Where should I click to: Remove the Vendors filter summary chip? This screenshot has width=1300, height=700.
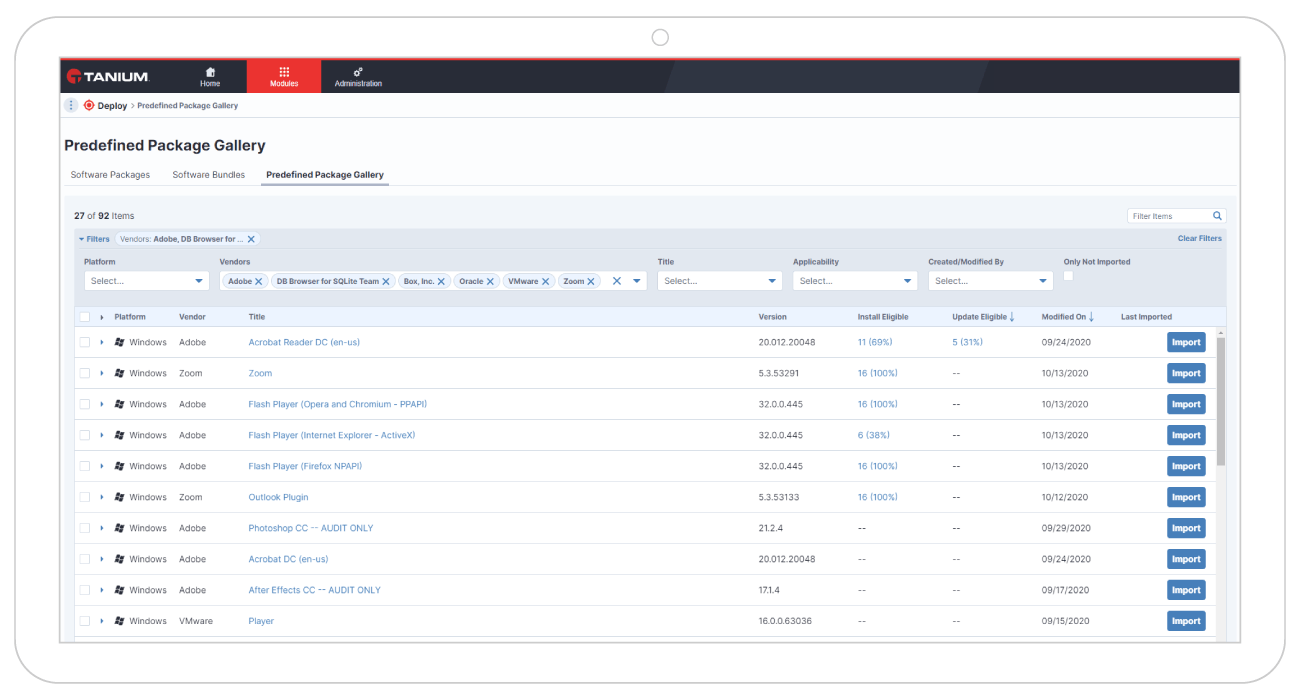(251, 239)
